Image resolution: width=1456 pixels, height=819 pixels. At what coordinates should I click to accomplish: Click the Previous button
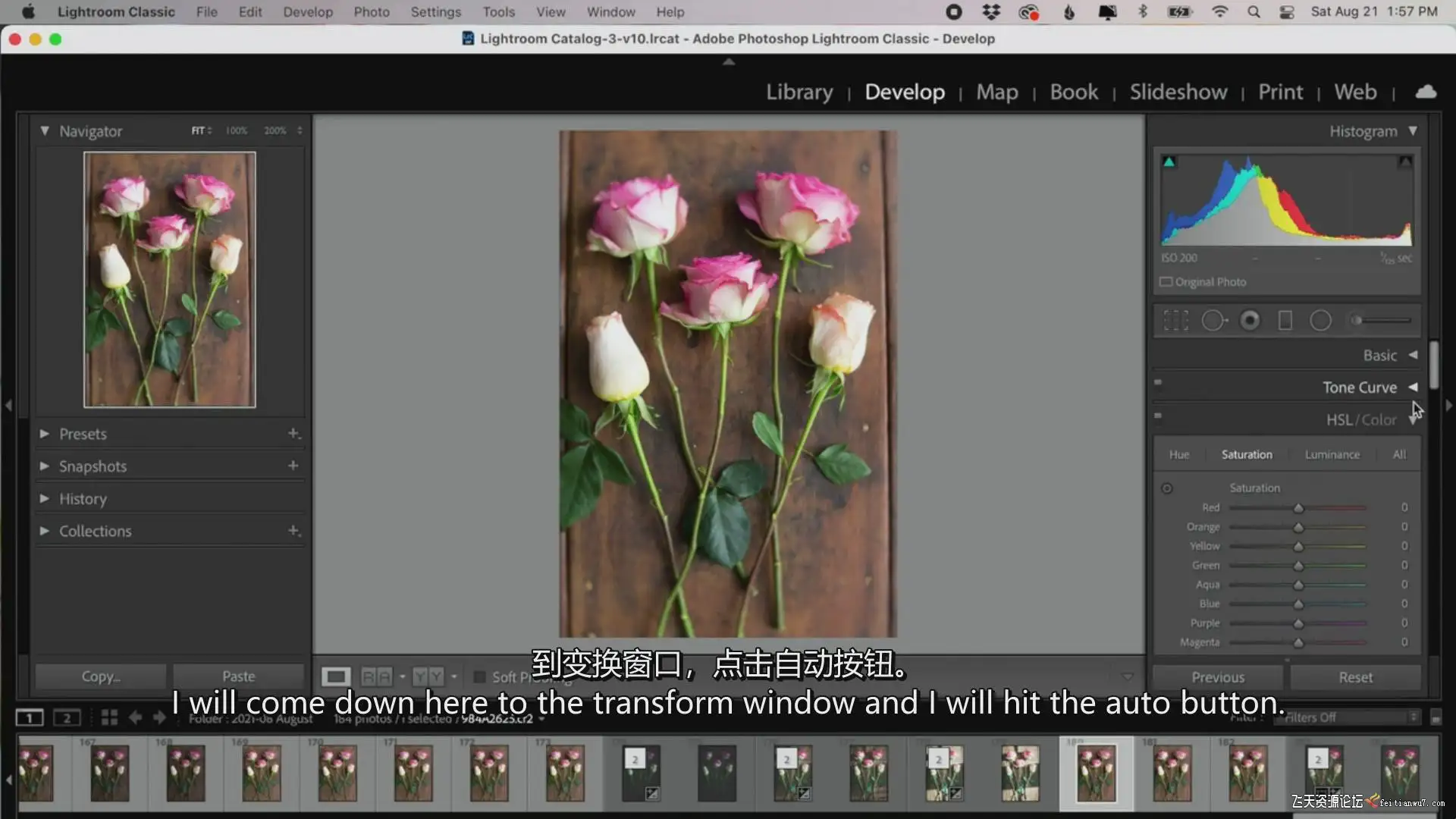1218,677
